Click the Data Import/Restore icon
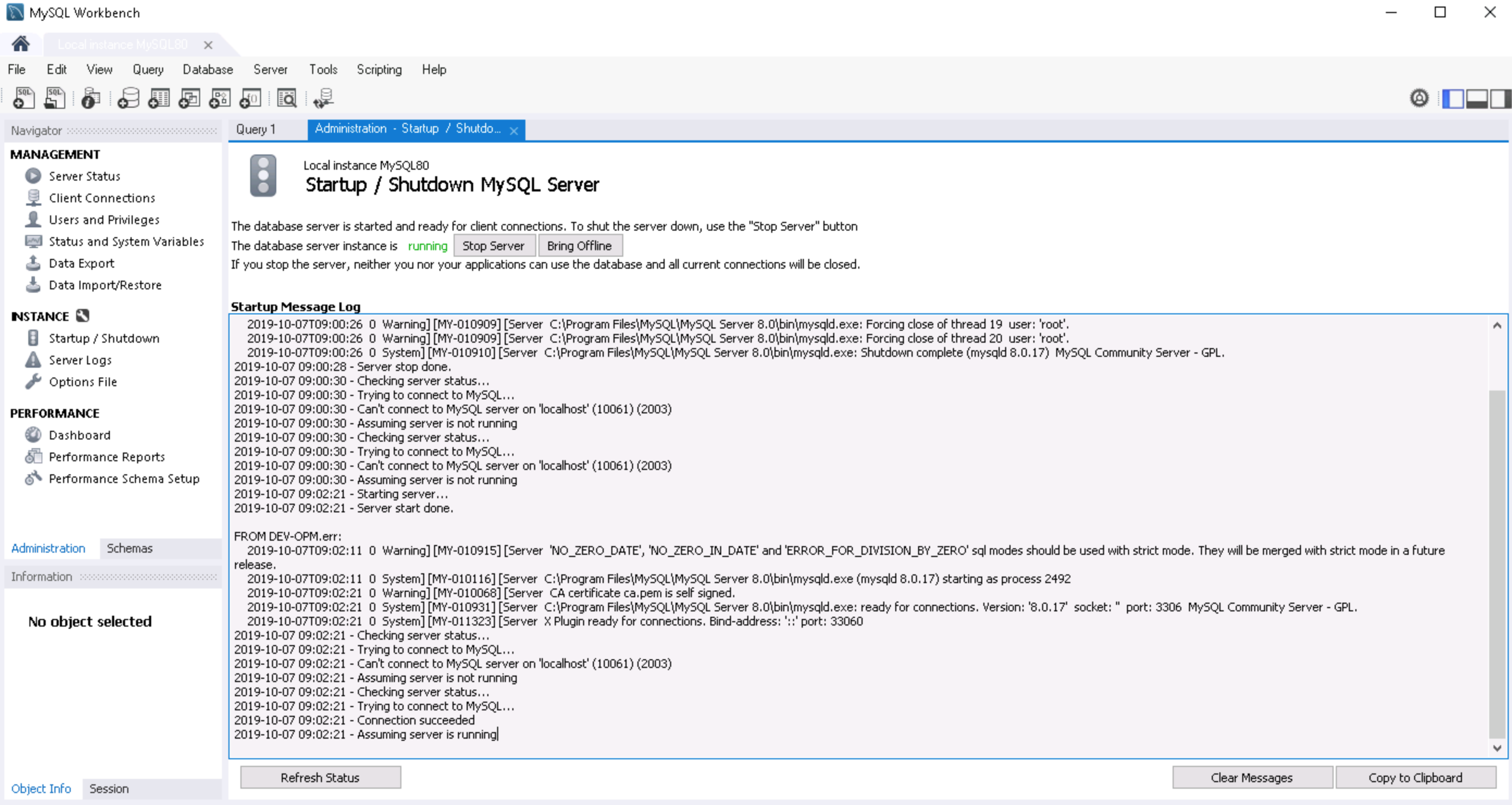 coord(34,284)
